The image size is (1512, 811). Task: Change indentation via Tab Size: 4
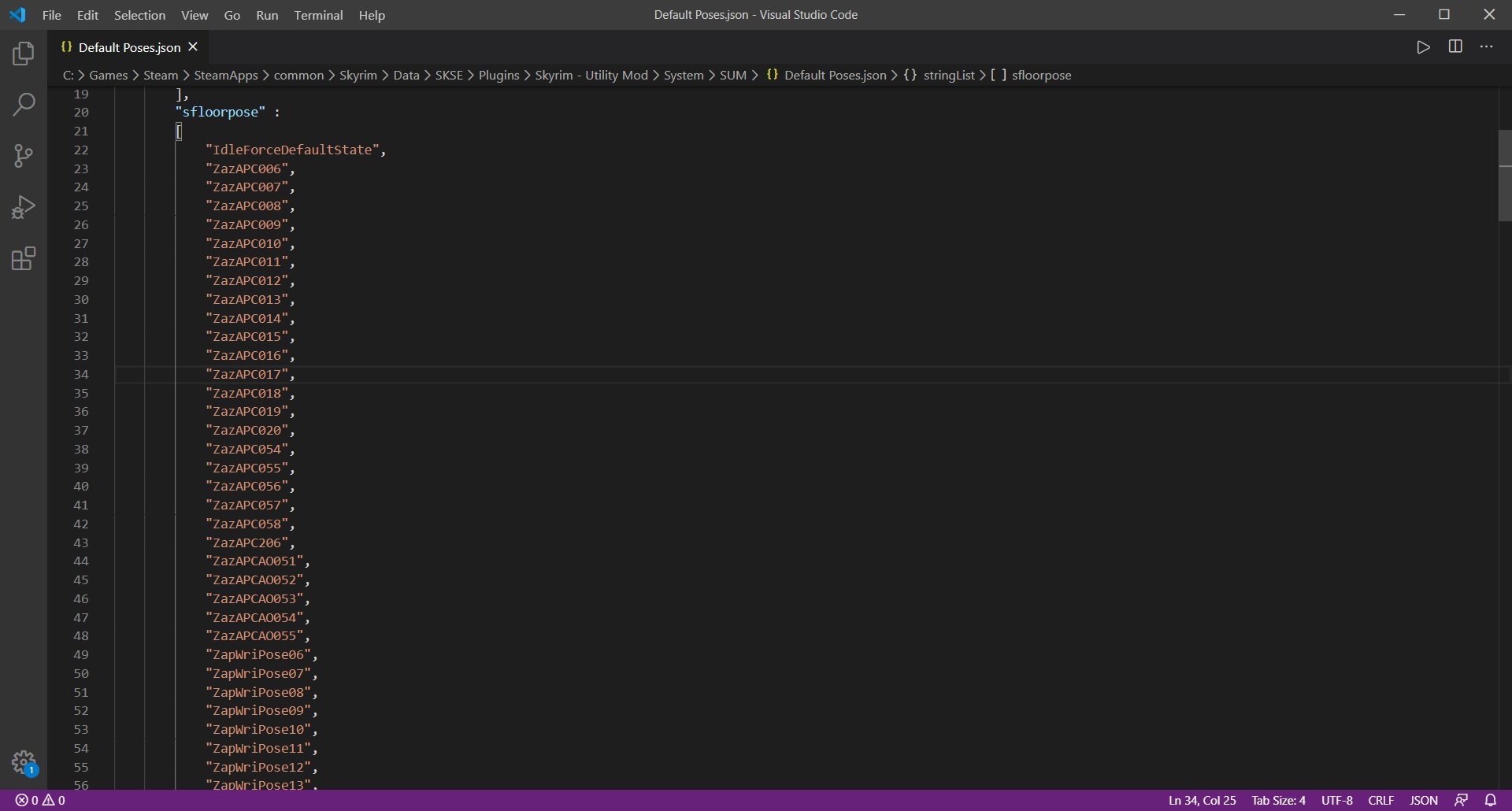pyautogui.click(x=1278, y=800)
